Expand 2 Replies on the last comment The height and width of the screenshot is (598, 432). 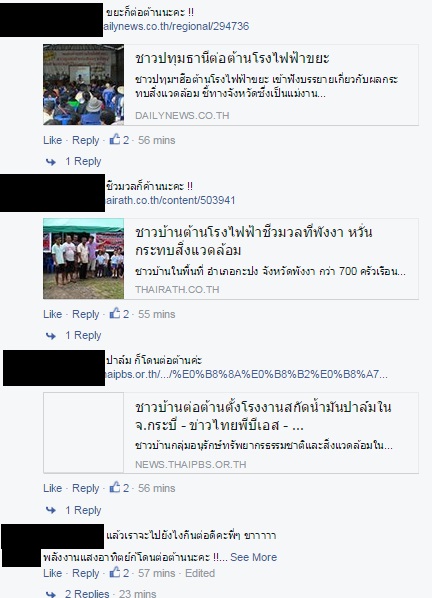(x=87, y=593)
